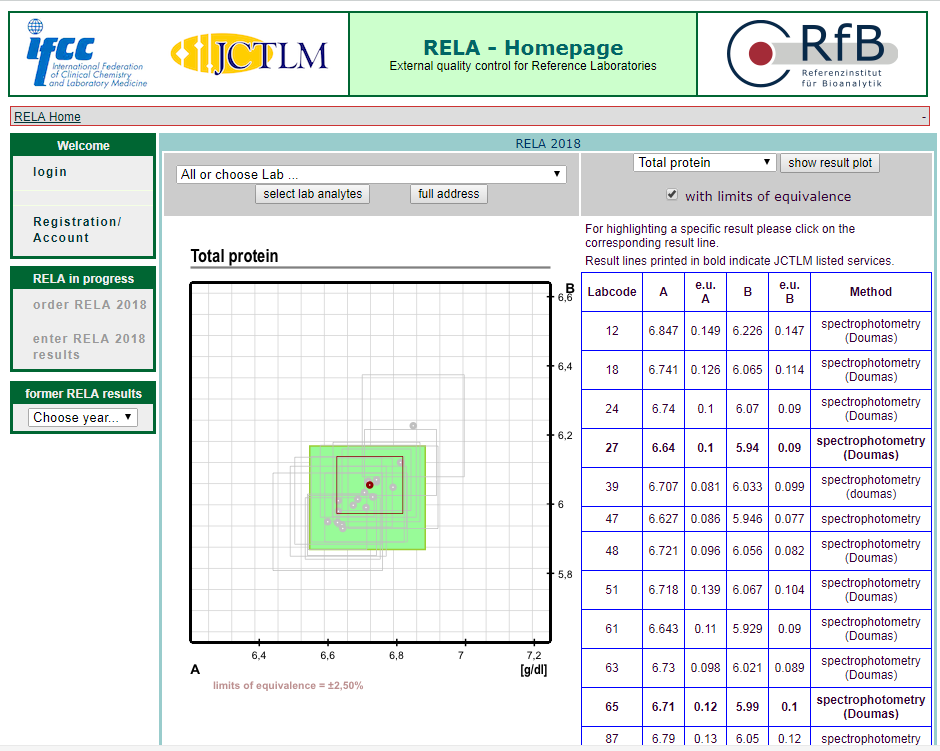Click the RELA Home link
The height and width of the screenshot is (751, 940).
[47, 117]
